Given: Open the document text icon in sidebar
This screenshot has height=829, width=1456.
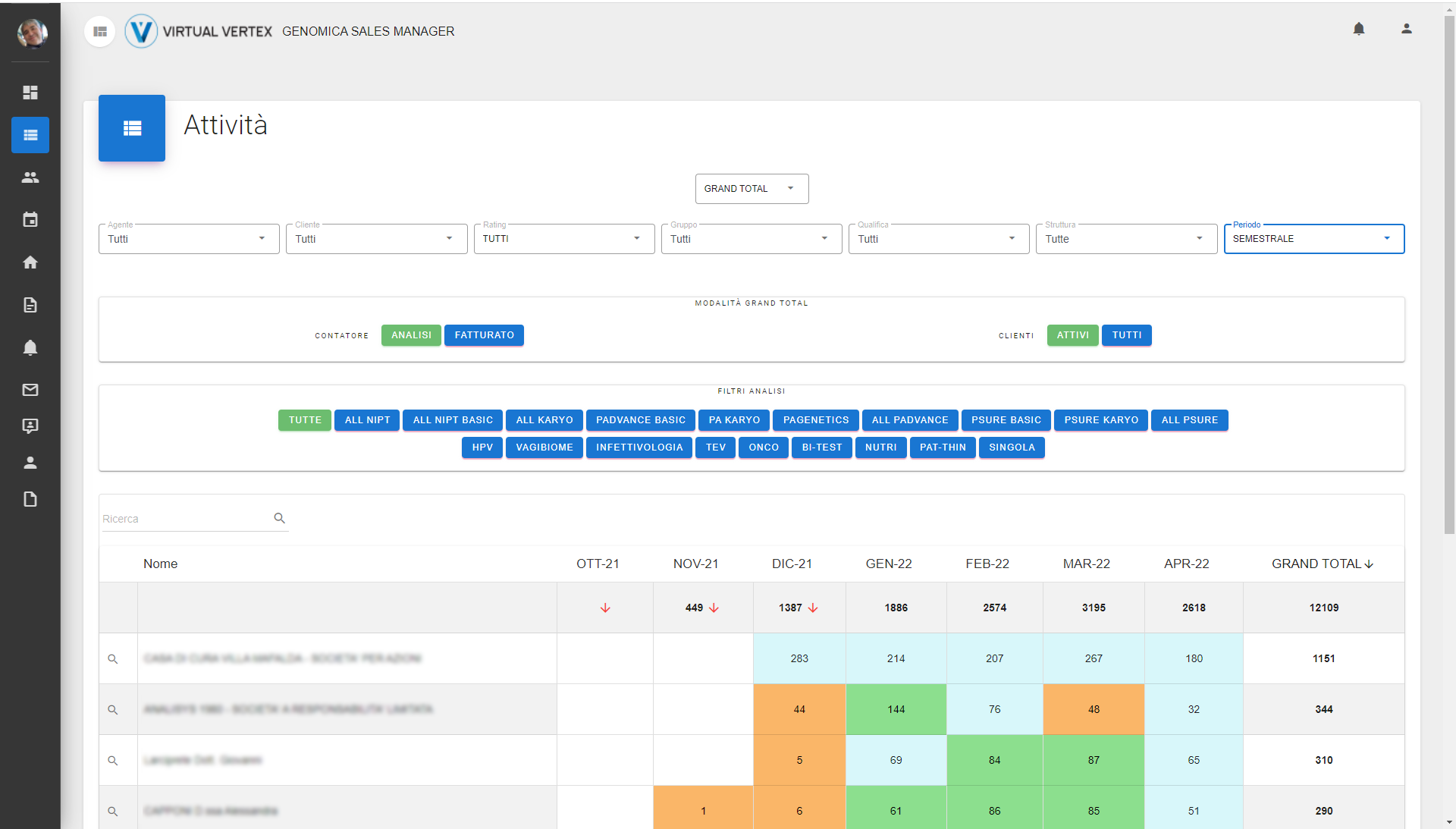Looking at the screenshot, I should (x=30, y=305).
